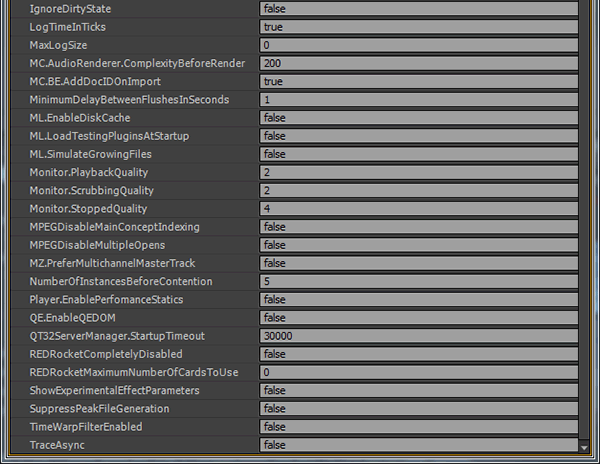Select the ShowExperimentalEffectParameters value field
The image size is (600, 464).
418,391
